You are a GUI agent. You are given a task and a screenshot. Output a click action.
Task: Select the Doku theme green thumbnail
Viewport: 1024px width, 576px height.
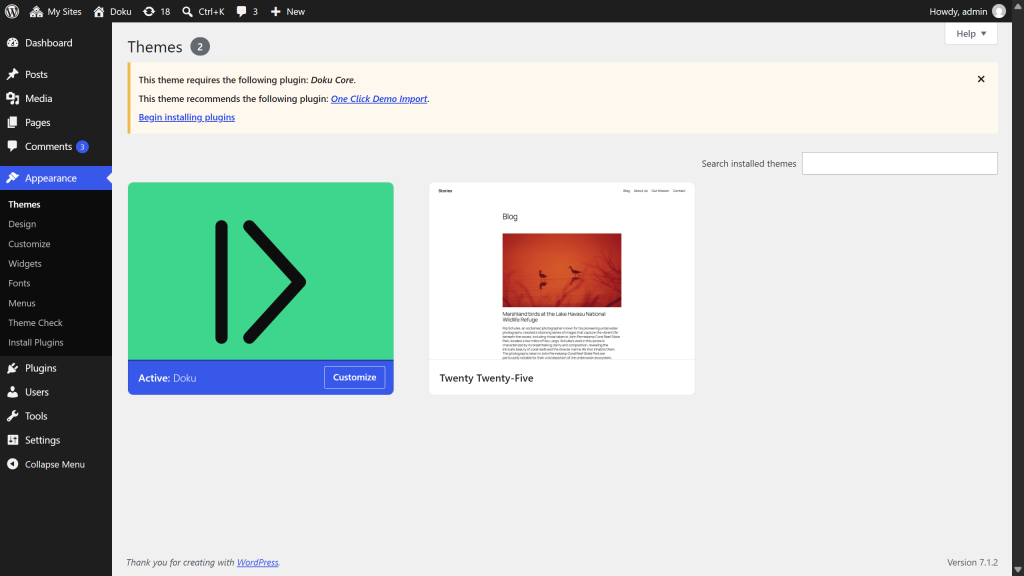(x=261, y=271)
